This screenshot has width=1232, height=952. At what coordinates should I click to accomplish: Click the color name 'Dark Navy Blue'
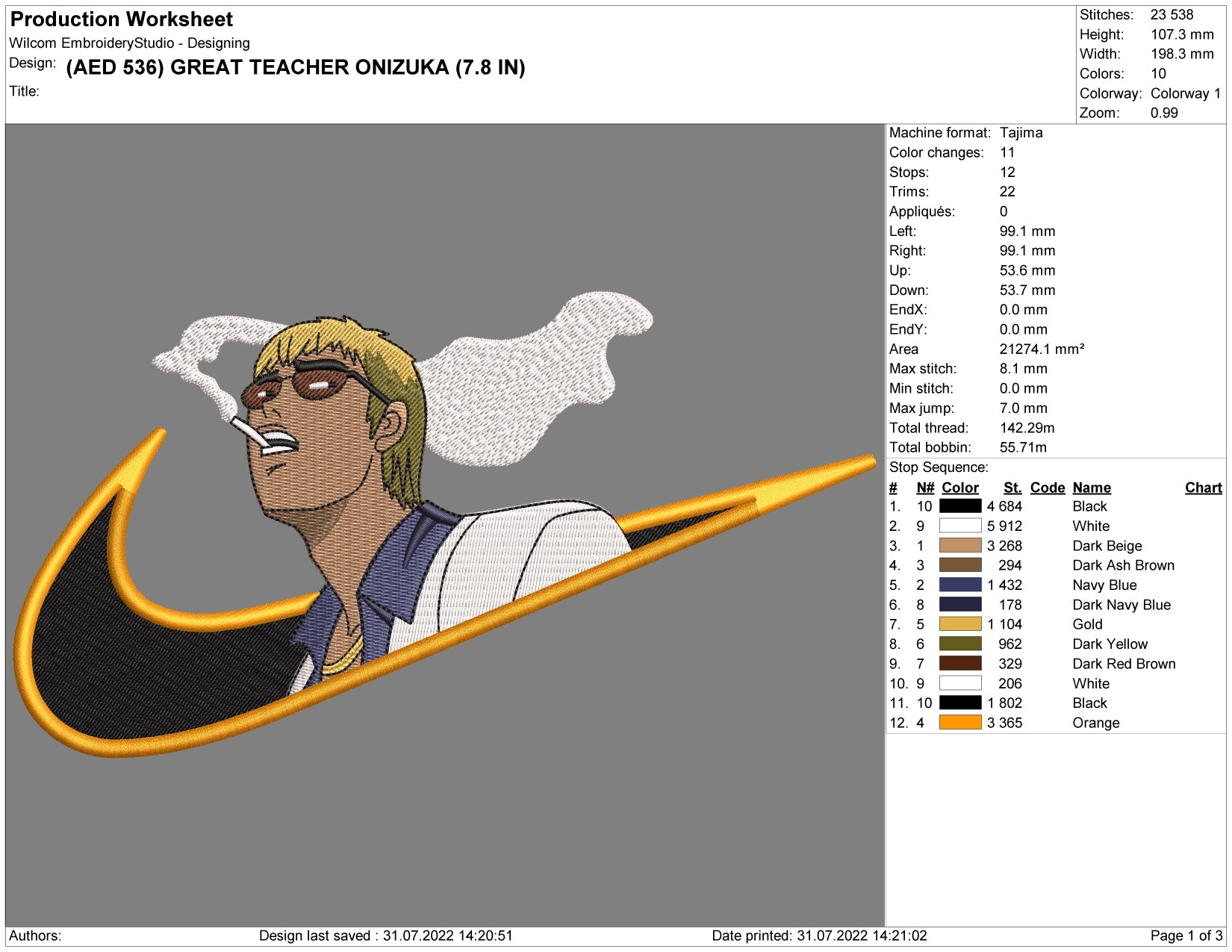coord(1121,605)
